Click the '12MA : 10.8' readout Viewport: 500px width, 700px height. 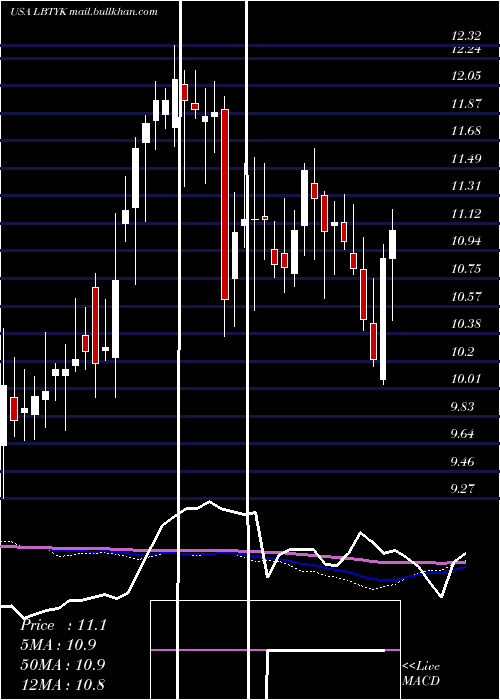[x=63, y=684]
